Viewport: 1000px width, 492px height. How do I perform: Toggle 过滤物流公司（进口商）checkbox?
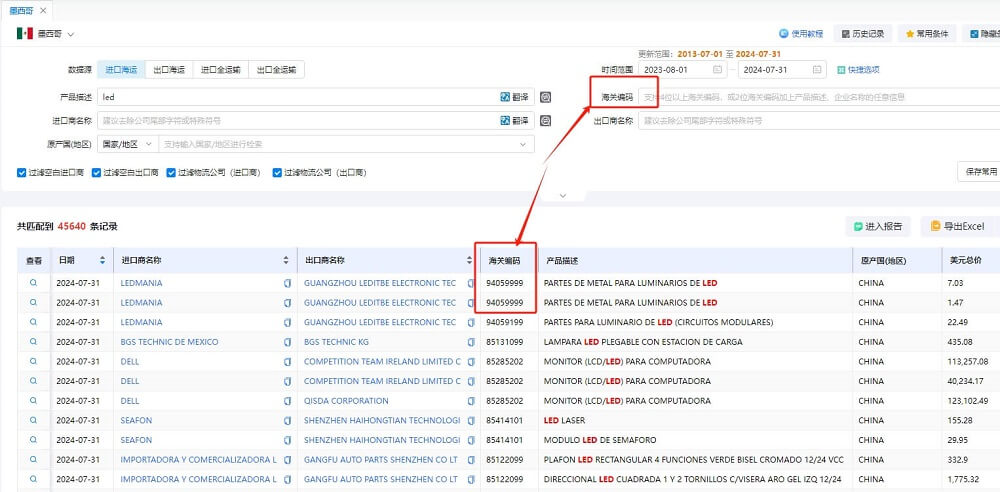(171, 172)
